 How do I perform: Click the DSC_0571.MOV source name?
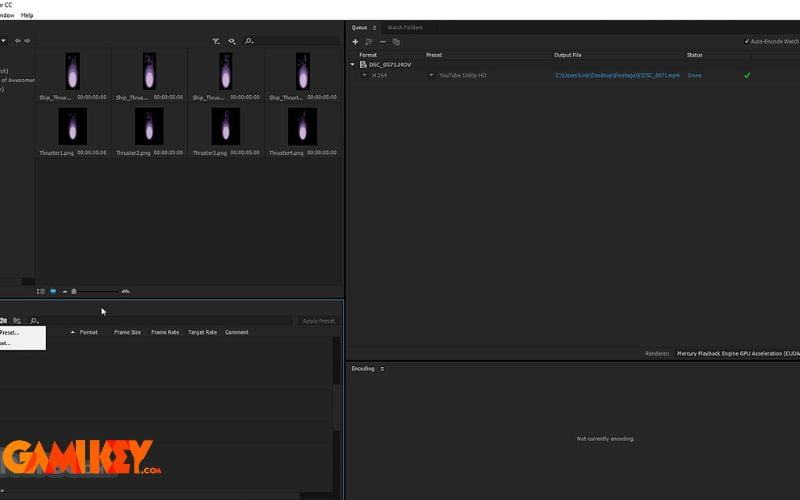[390, 65]
